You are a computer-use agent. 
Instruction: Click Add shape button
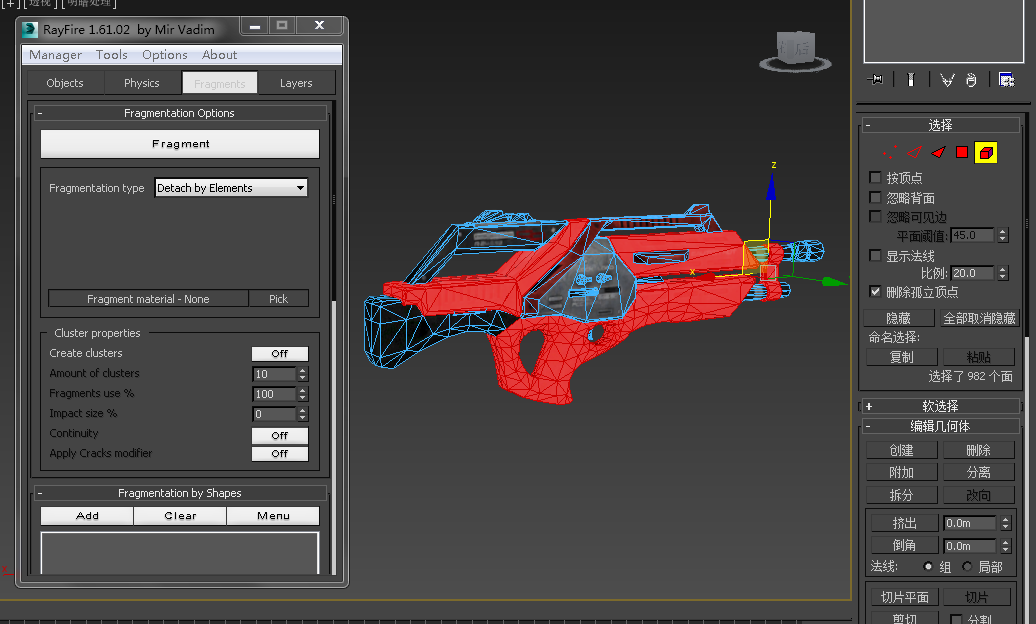[x=87, y=516]
